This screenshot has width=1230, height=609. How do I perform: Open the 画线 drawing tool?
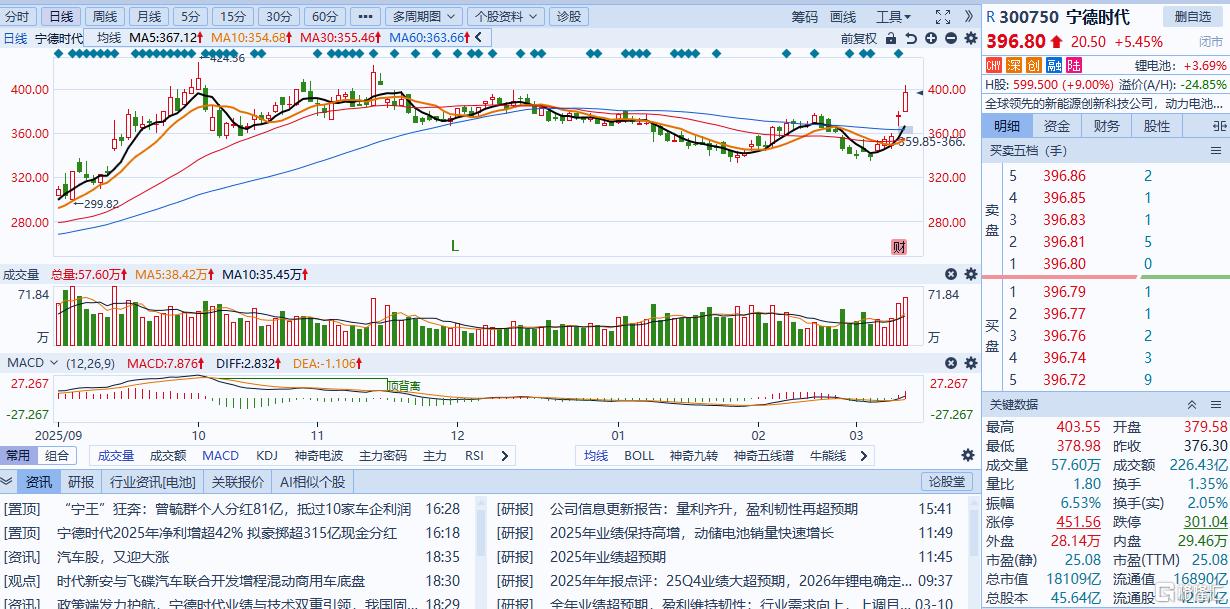[x=844, y=17]
